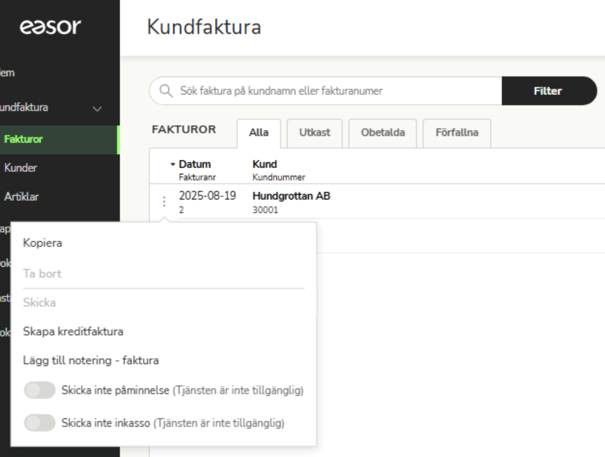Select Skicka in the context menu
605x457 pixels.
tap(39, 302)
